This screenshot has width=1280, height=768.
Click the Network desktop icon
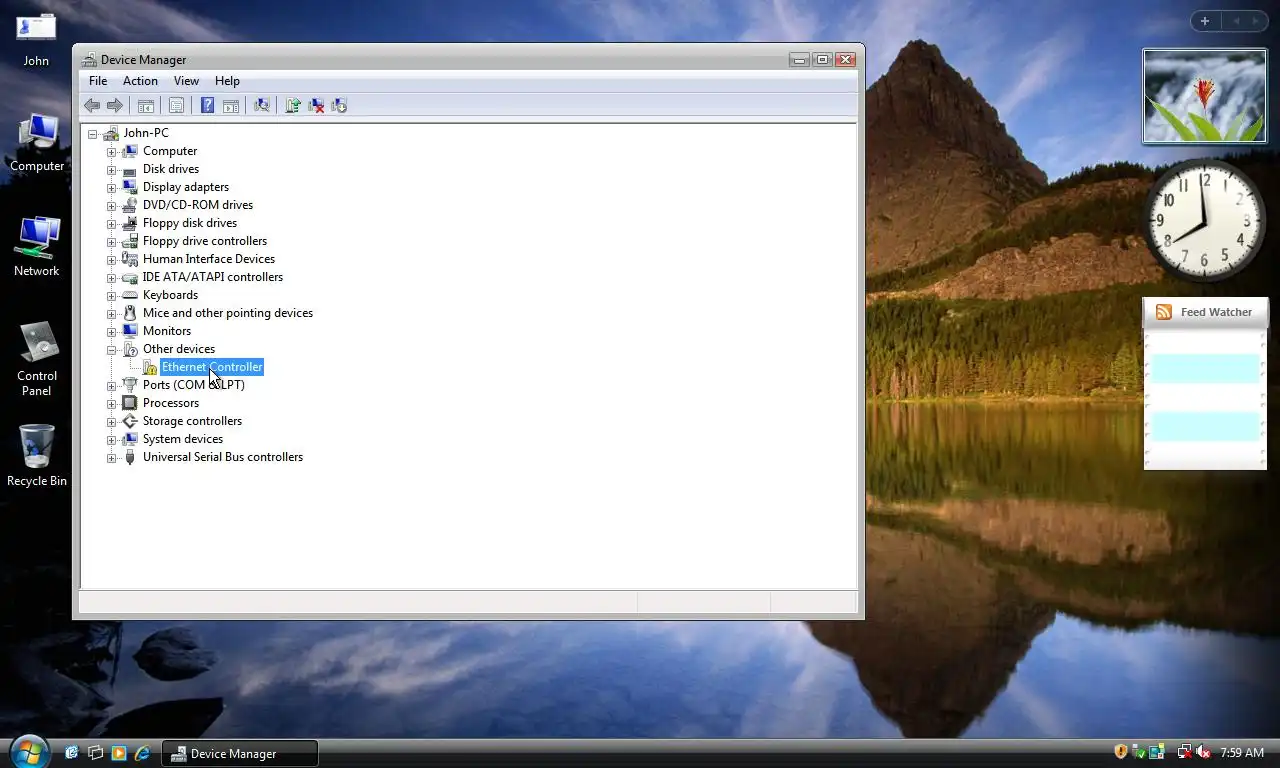coord(37,238)
